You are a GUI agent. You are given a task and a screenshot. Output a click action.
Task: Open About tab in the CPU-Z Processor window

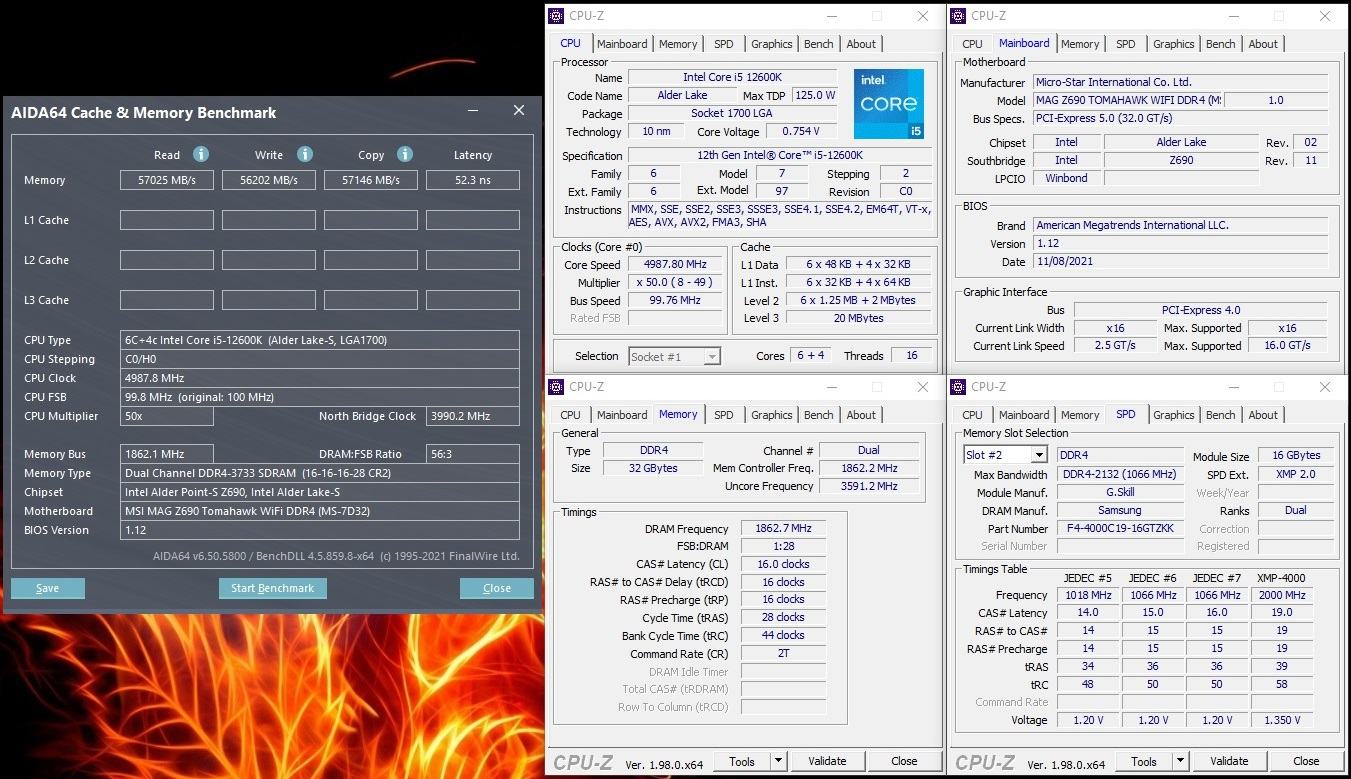coord(861,44)
